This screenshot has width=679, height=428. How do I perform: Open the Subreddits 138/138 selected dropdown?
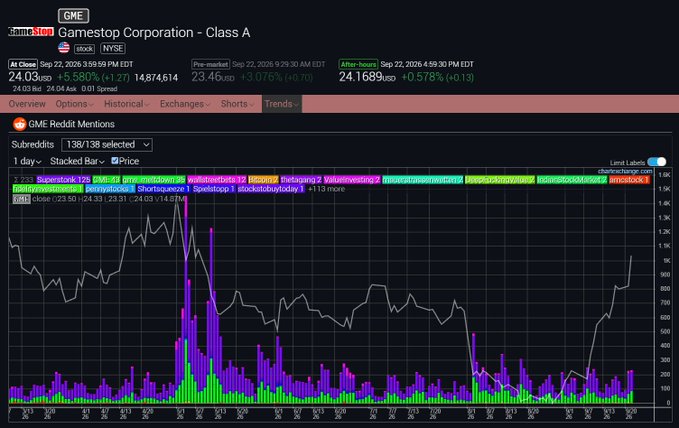[x=107, y=145]
